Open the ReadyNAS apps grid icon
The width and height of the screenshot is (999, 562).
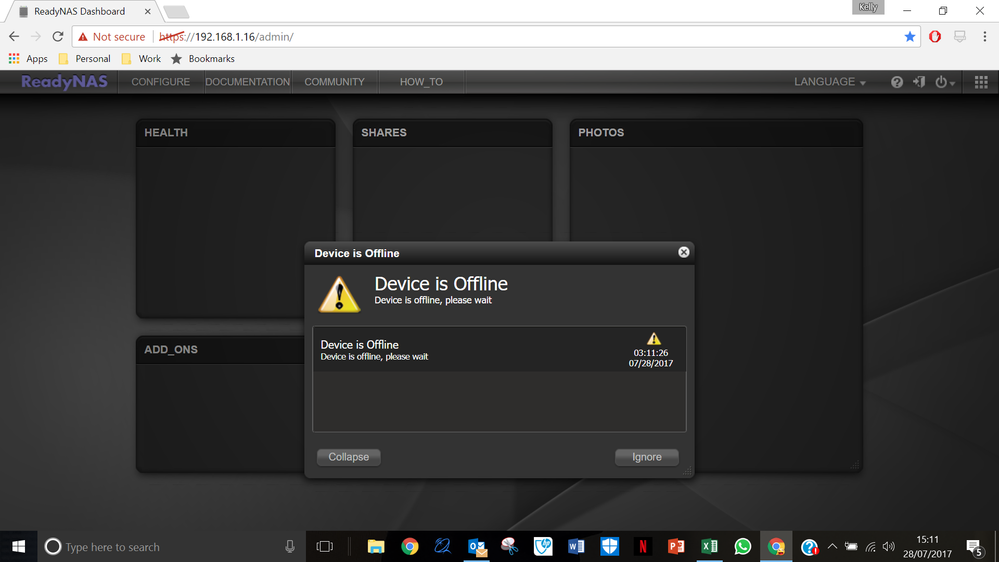click(981, 82)
